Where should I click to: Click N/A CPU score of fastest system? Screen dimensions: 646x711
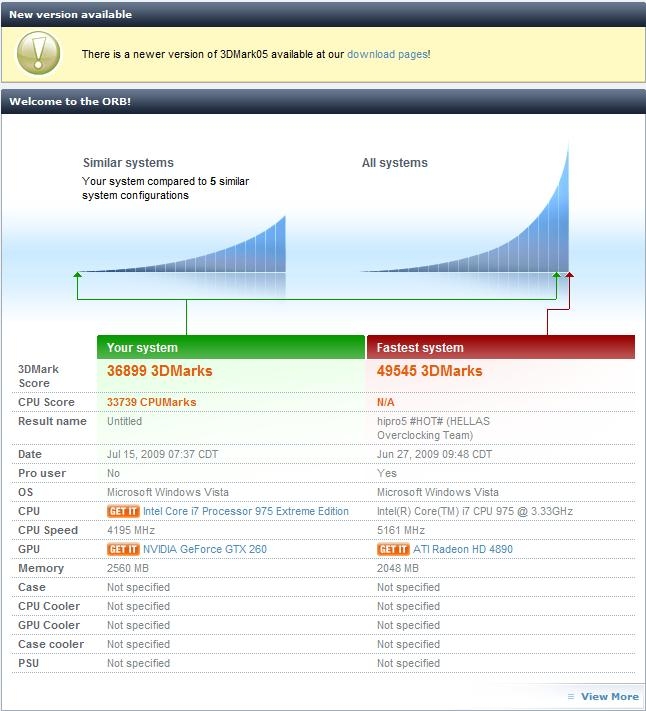point(385,402)
